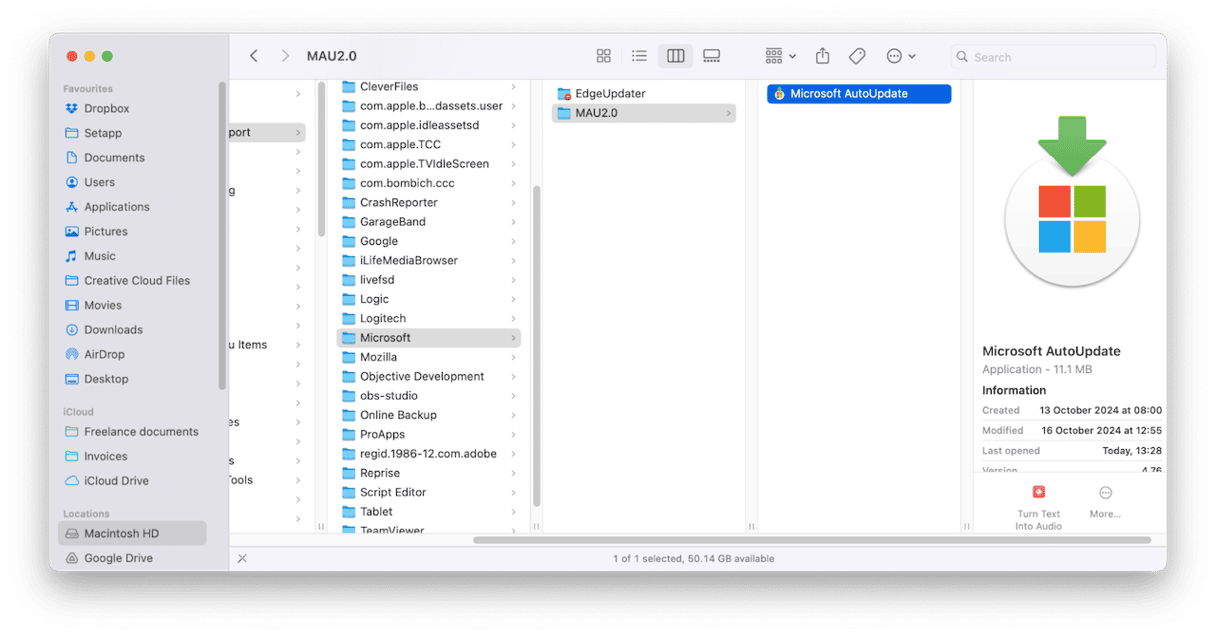
Task: Expand Microsoft folder via its chevron
Action: tap(514, 338)
